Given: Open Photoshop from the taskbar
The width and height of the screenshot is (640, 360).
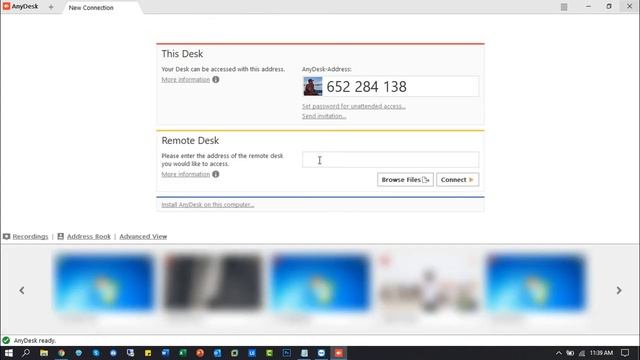Looking at the screenshot, I should [x=287, y=353].
